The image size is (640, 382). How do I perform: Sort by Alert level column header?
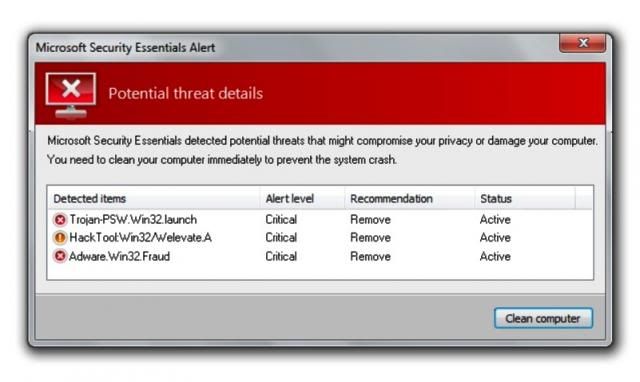tap(302, 199)
